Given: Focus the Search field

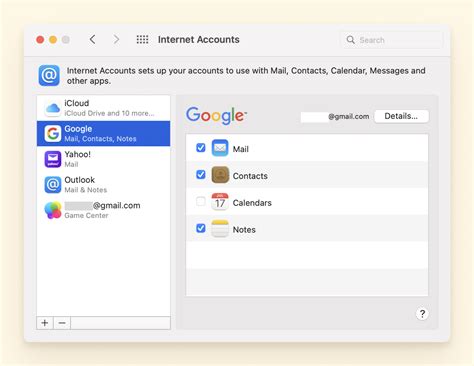Looking at the screenshot, I should [392, 40].
